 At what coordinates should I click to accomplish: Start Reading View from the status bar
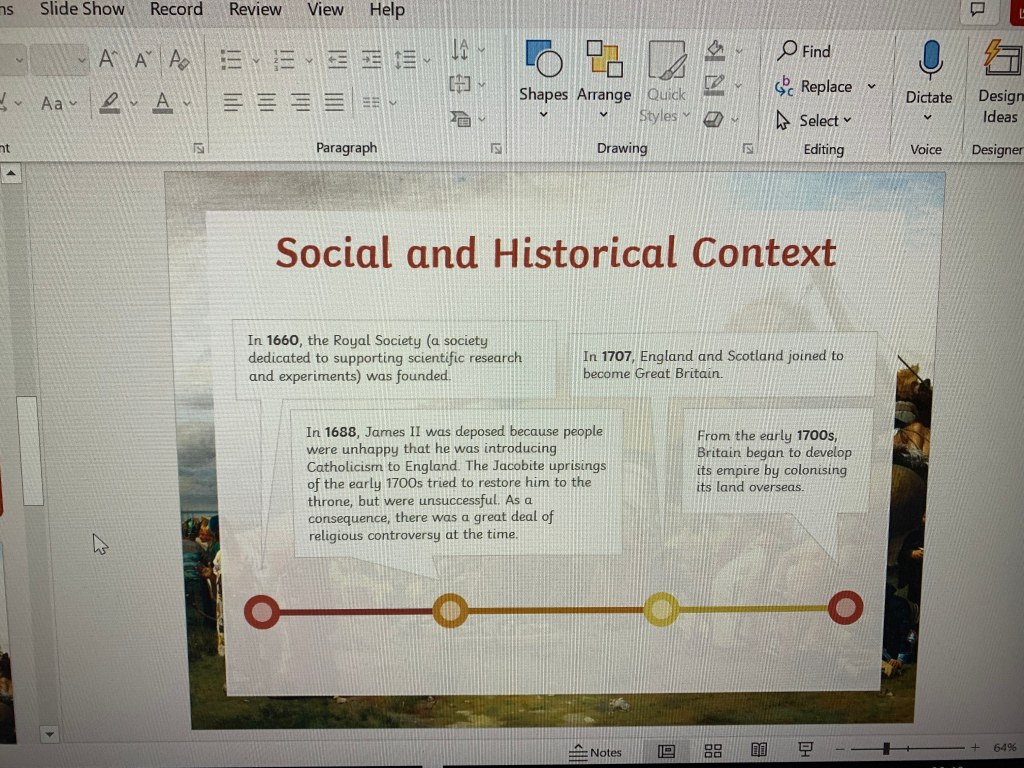pyautogui.click(x=759, y=751)
